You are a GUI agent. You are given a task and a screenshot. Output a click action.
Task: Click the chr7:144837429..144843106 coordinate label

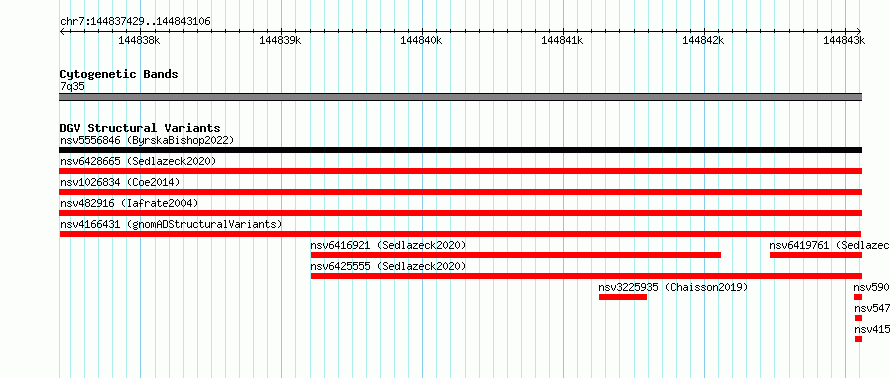coord(135,22)
